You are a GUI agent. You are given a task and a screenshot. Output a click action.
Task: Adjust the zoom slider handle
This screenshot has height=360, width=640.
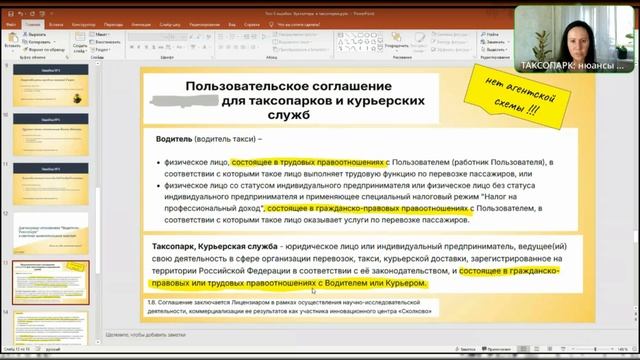(595, 349)
